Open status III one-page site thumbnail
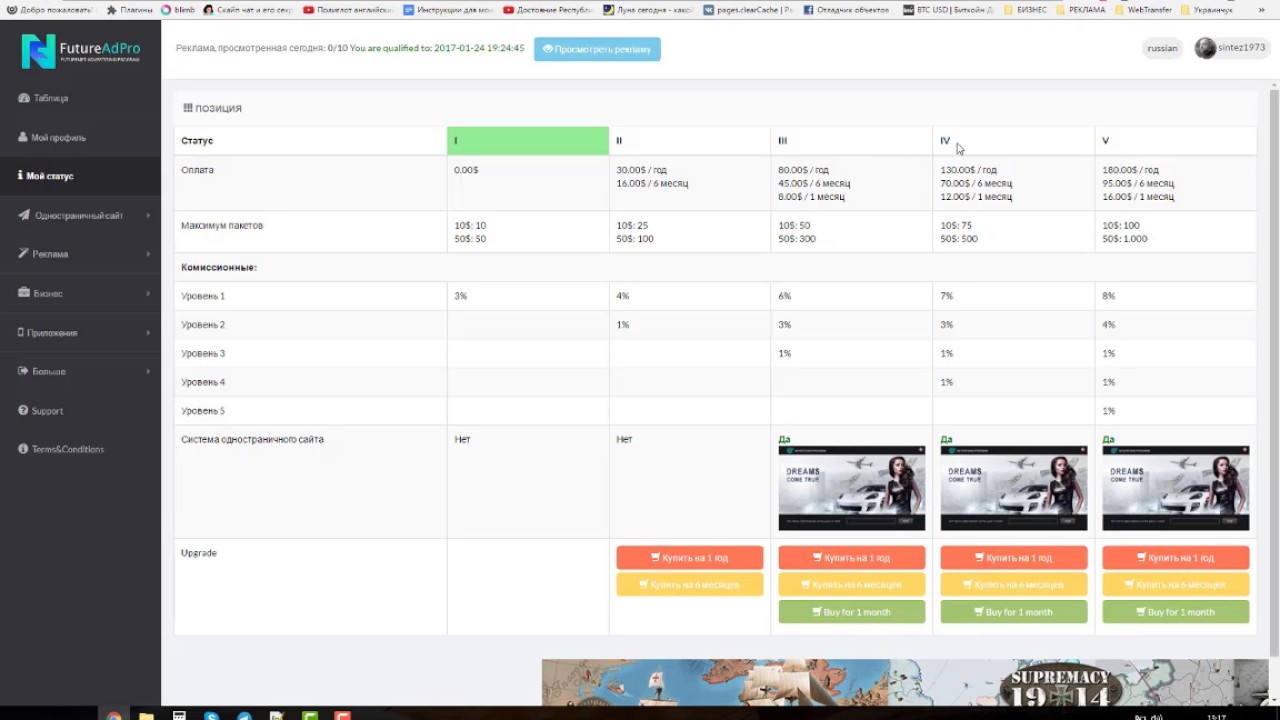 [852, 488]
